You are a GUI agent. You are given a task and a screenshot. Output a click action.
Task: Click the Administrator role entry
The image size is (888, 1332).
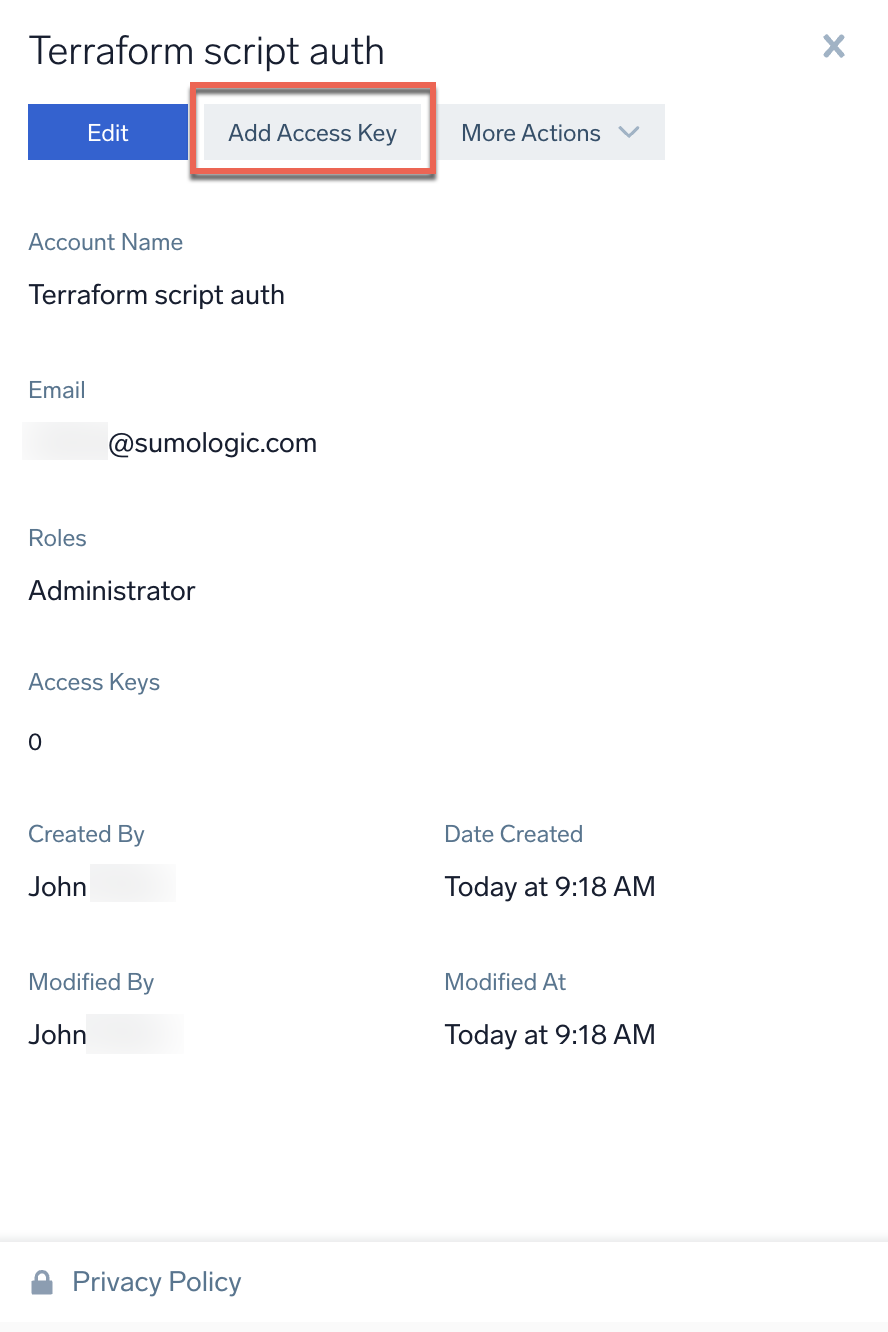[111, 590]
